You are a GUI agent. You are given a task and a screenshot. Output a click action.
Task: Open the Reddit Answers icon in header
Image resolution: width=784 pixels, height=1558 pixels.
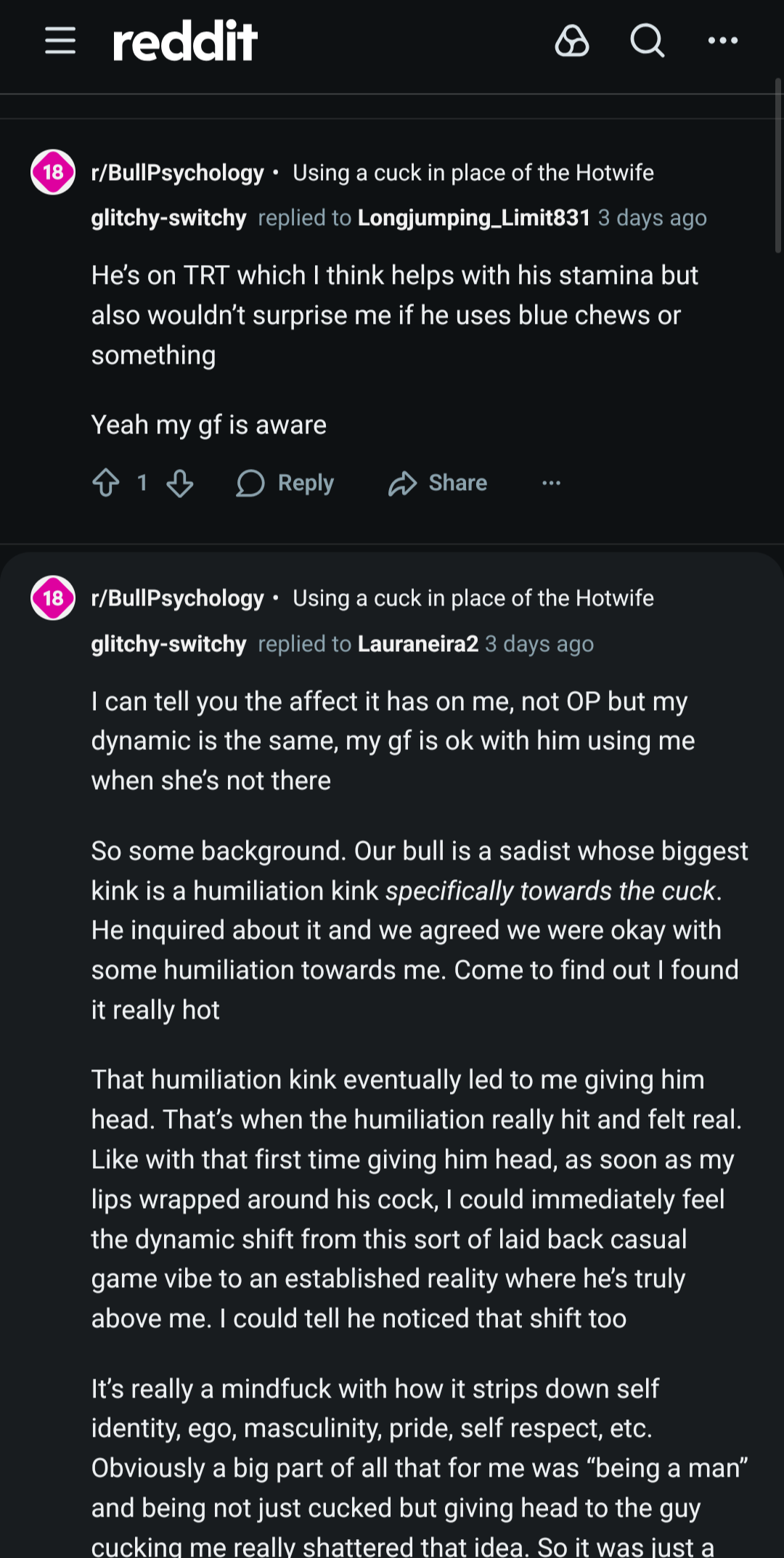572,41
